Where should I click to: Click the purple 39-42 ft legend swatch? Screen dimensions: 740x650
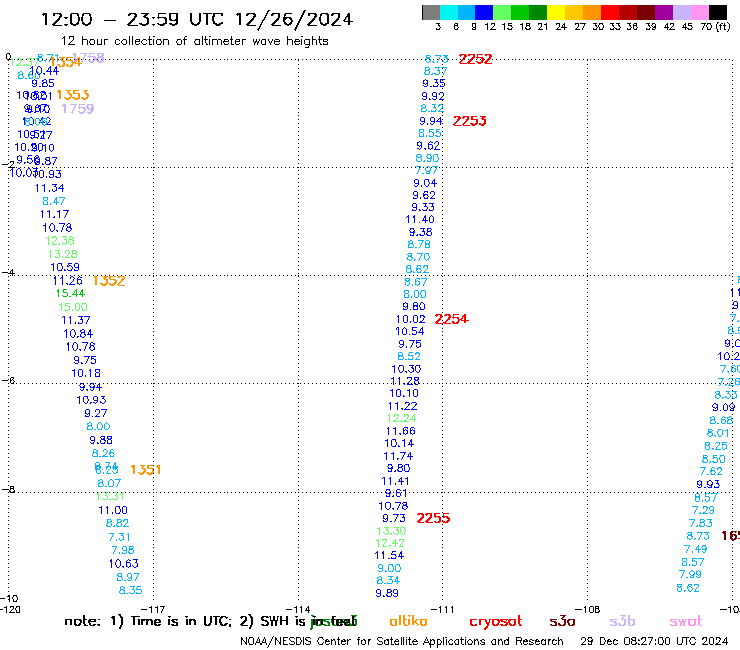(x=664, y=12)
